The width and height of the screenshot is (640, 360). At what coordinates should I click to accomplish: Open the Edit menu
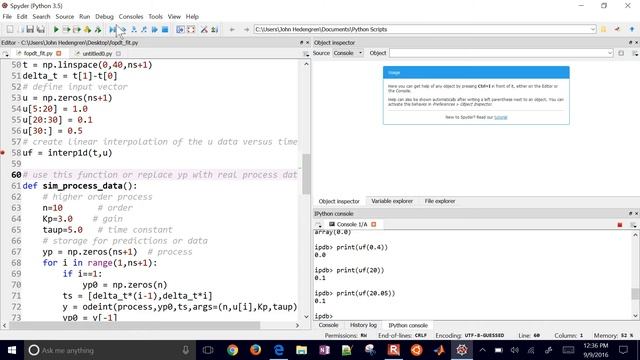pos(22,17)
